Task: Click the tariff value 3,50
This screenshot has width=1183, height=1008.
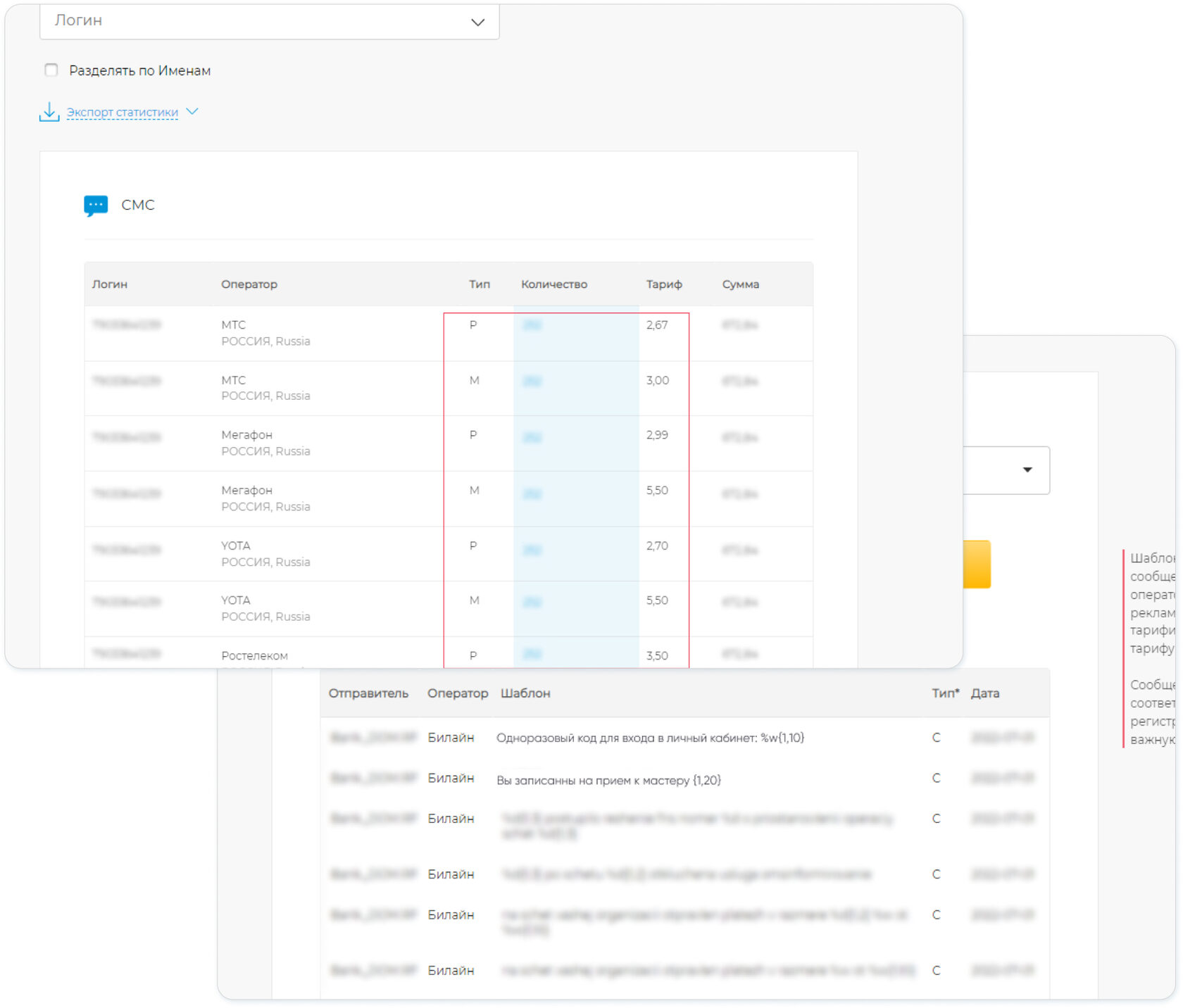Action: (657, 656)
